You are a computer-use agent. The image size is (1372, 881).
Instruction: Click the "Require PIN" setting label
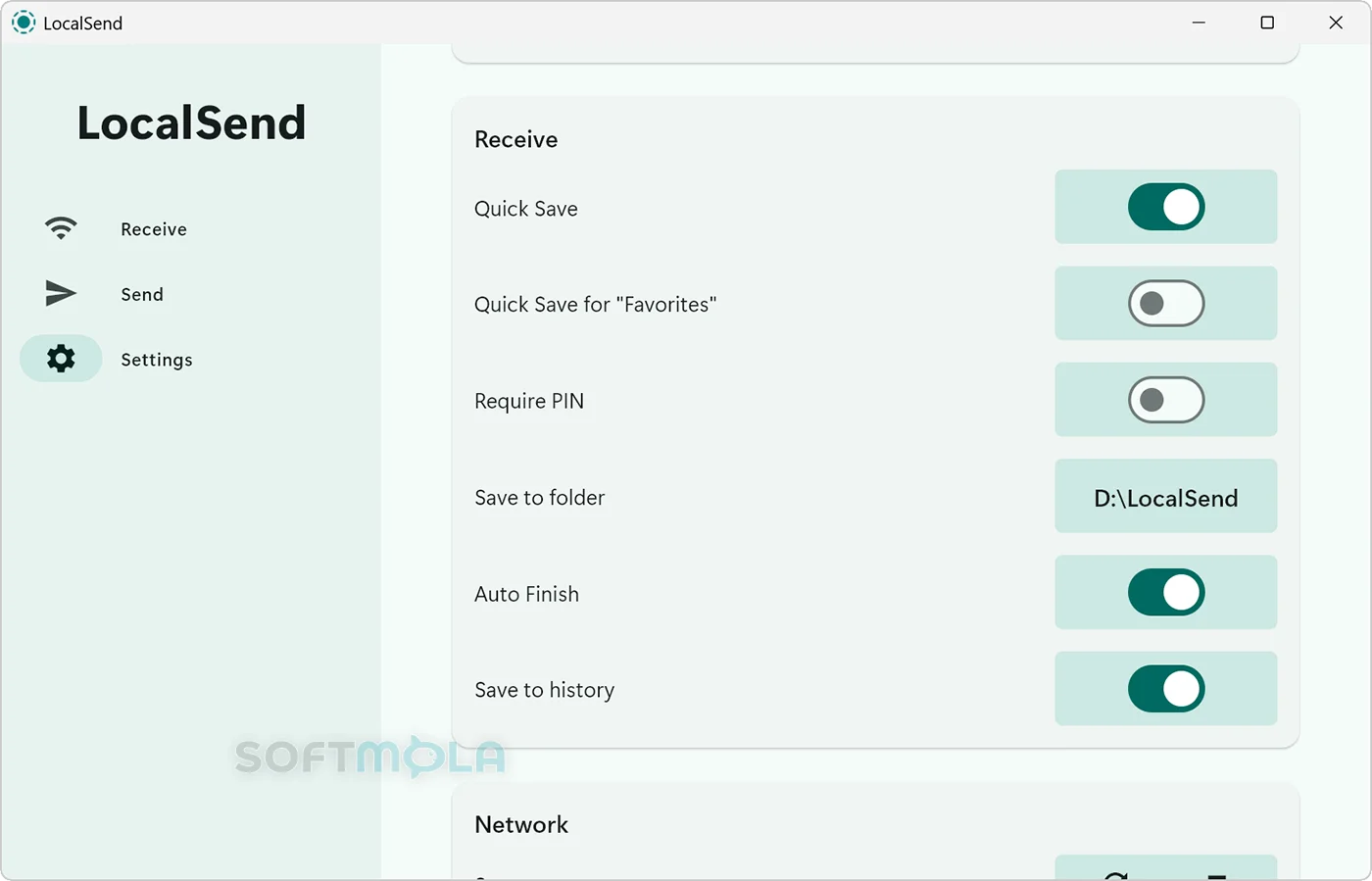tap(529, 401)
